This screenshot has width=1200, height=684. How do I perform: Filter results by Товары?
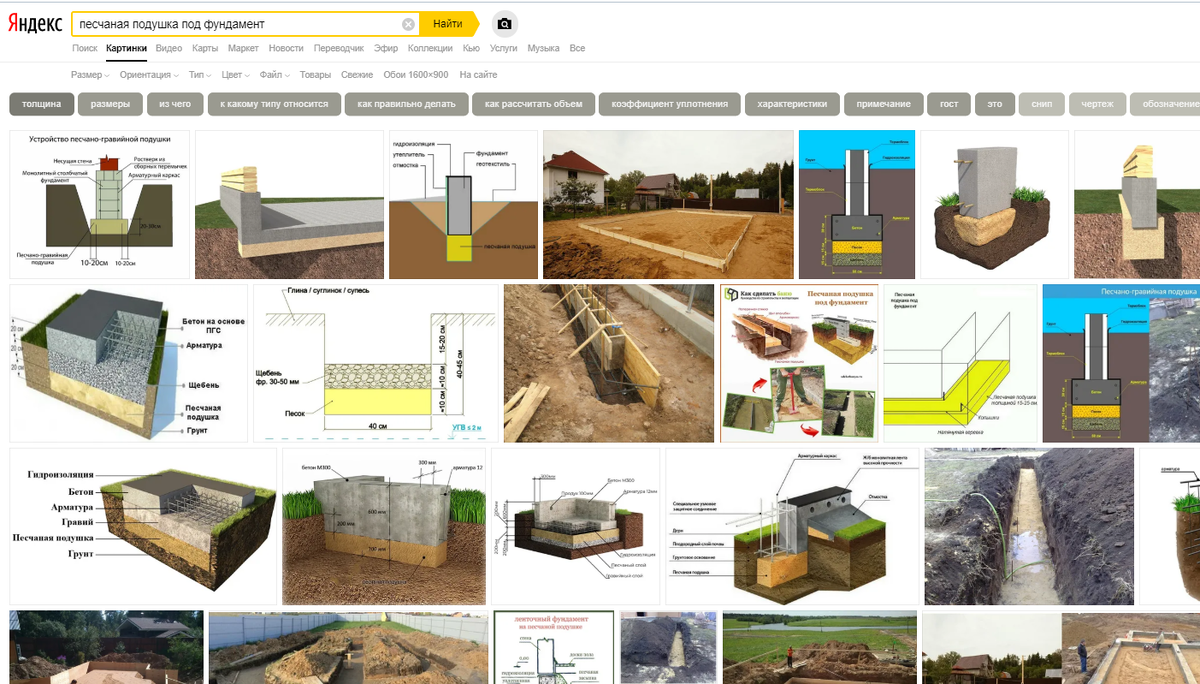(x=315, y=75)
